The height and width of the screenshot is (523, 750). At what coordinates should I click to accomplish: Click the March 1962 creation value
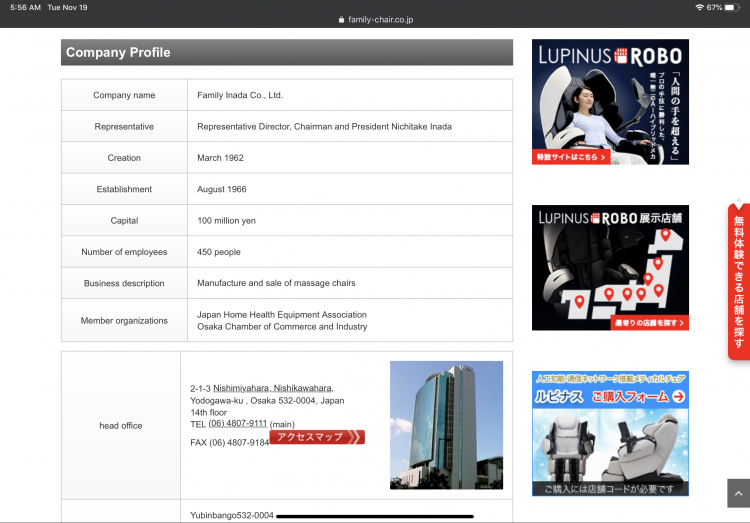[x=220, y=158]
